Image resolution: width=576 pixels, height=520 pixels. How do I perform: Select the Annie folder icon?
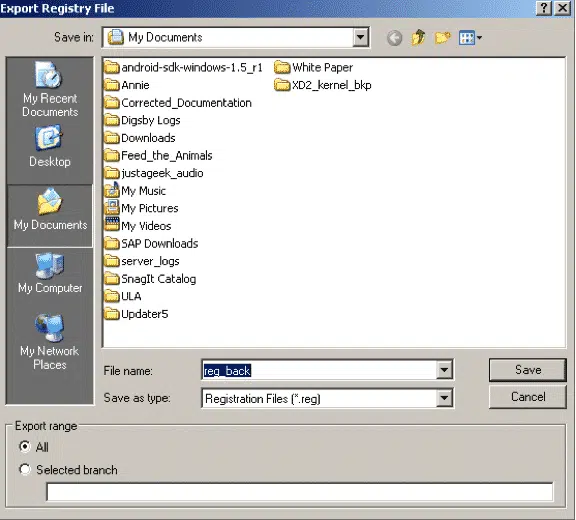[x=112, y=85]
